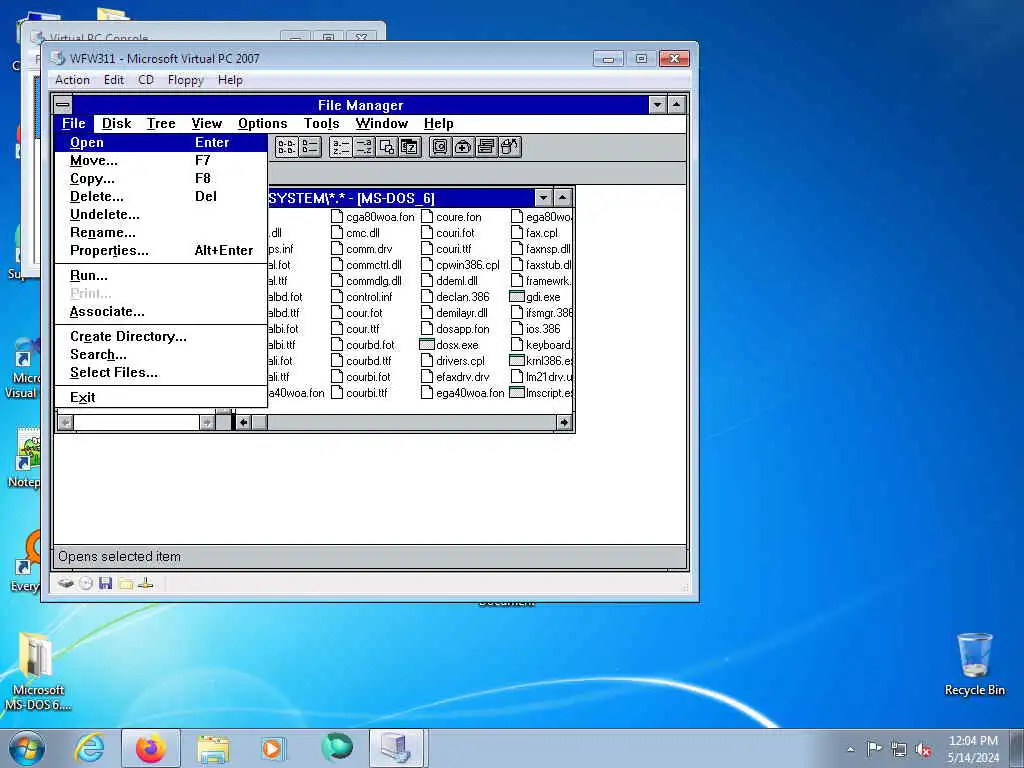Click hard disk icon in Virtual PC status bar

coord(65,583)
